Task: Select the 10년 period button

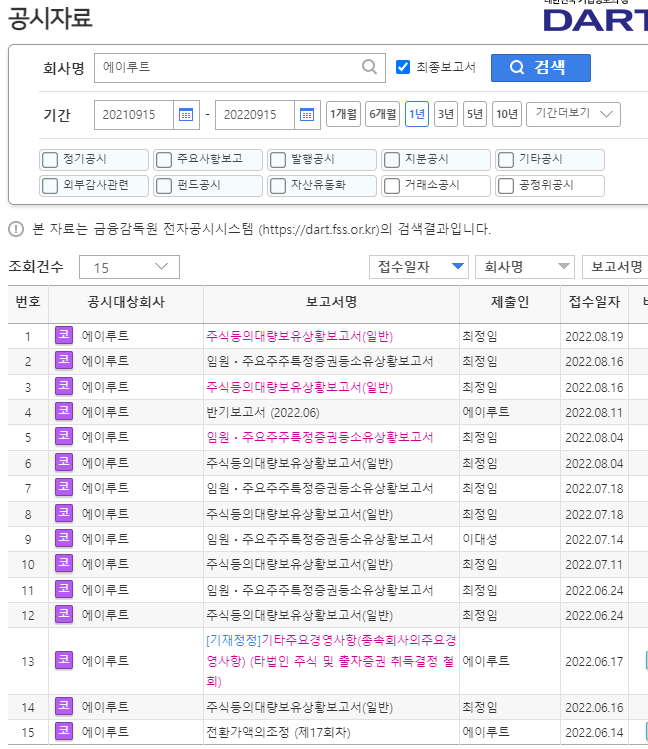Action: coord(507,114)
